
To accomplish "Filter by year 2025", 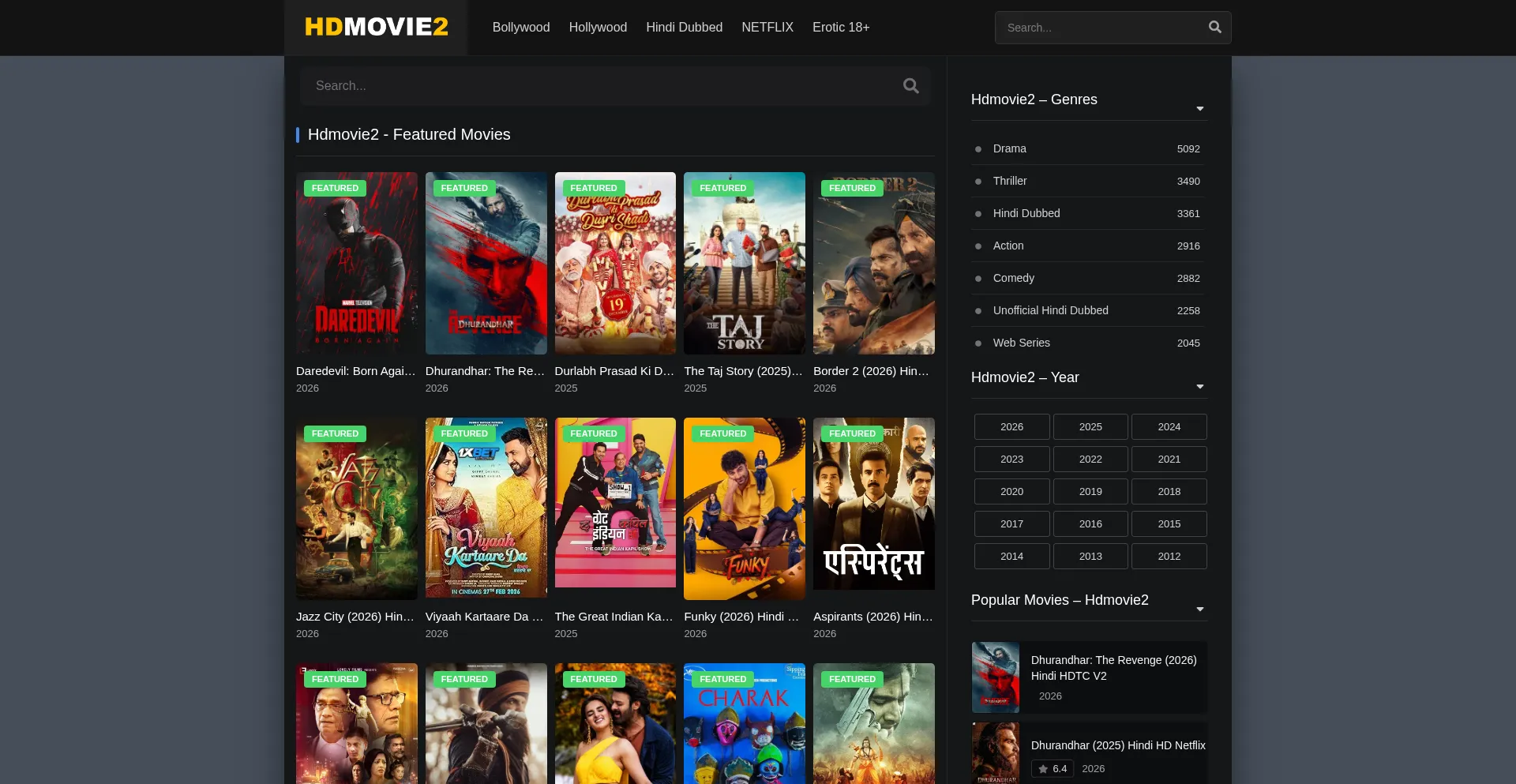I will (x=1090, y=426).
